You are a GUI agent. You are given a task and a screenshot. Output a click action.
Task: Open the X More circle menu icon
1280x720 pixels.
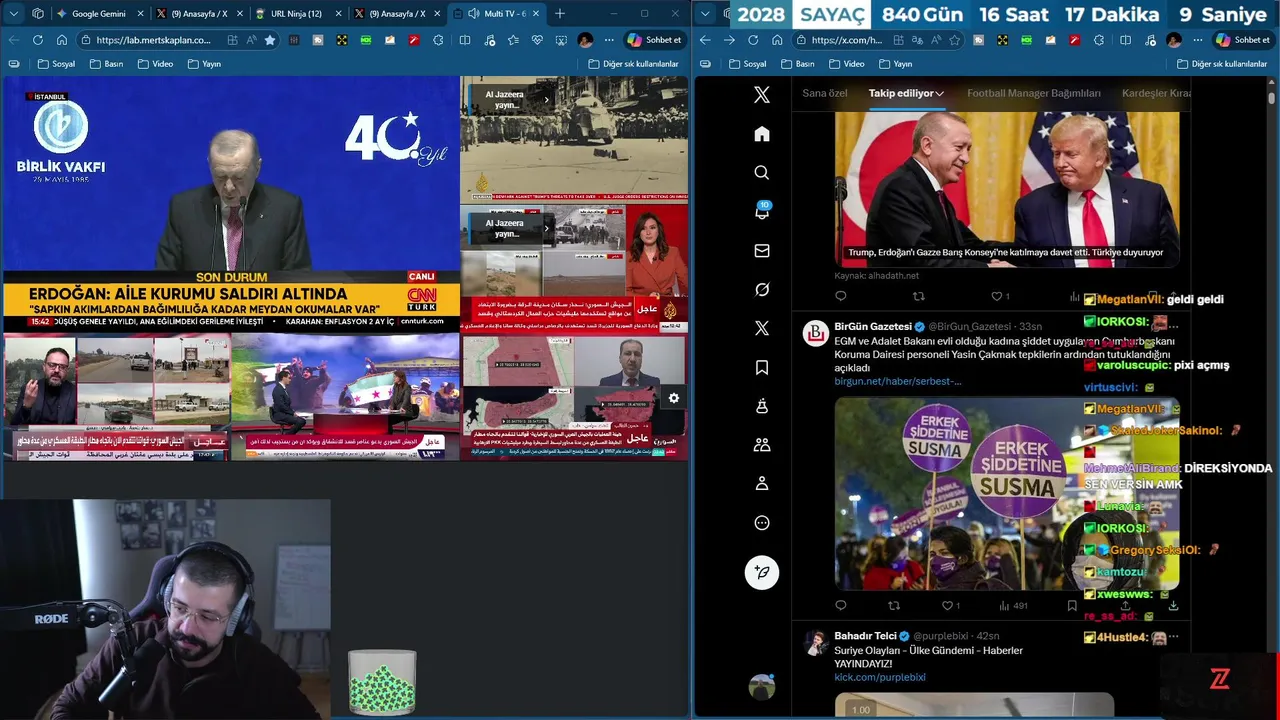point(762,523)
